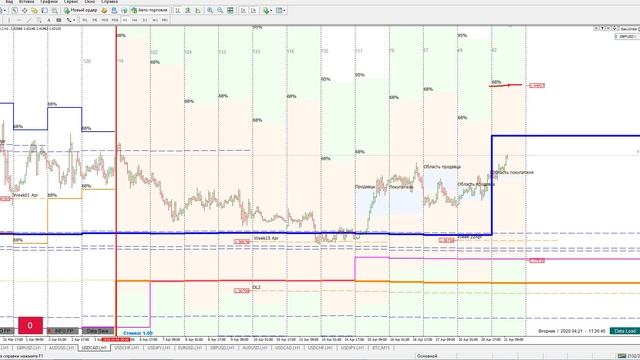The width and height of the screenshot is (640, 360).
Task: Switch chart to line chart mode
Action: pyautogui.click(x=198, y=11)
